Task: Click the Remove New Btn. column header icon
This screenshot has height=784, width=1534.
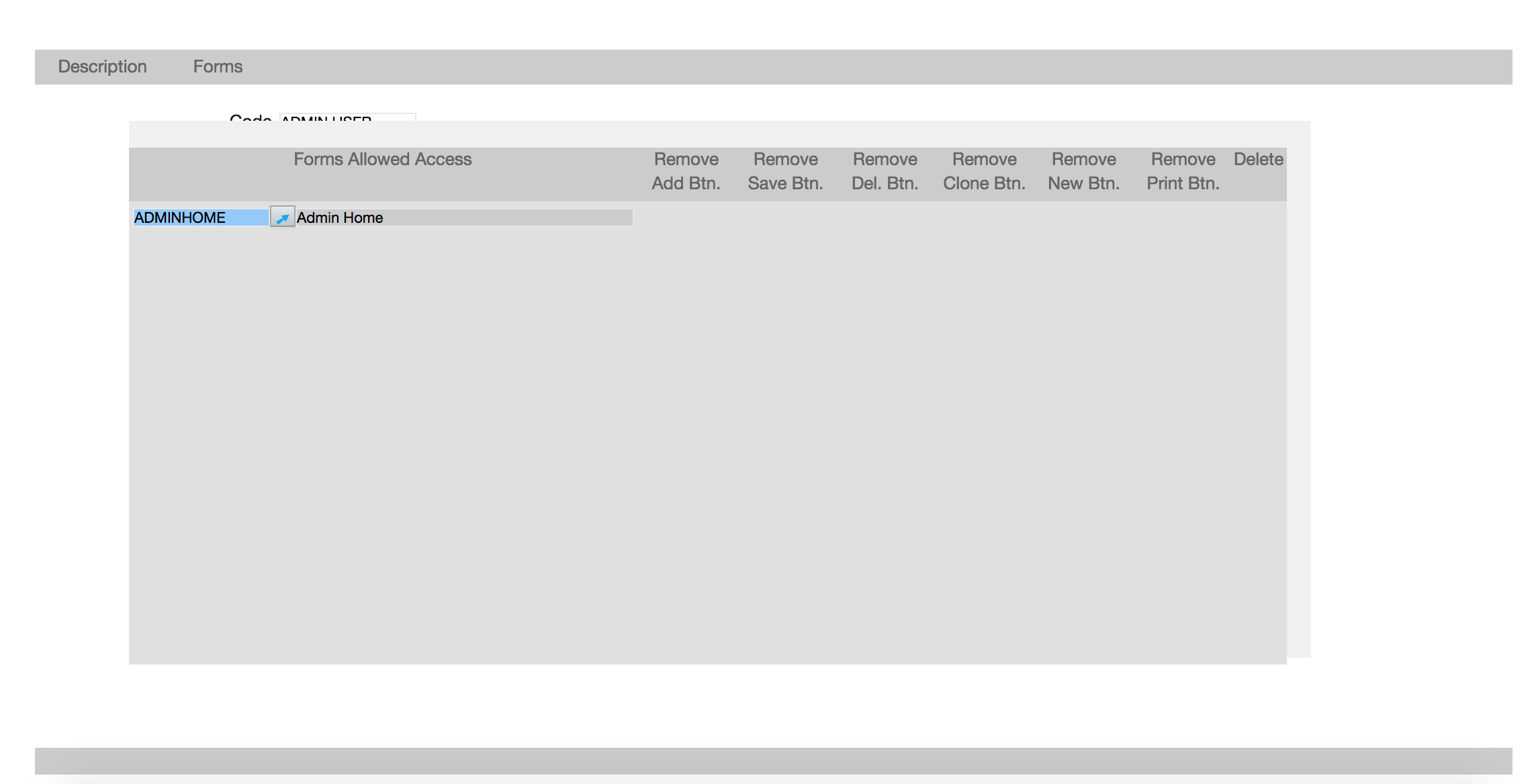Action: tap(1084, 170)
